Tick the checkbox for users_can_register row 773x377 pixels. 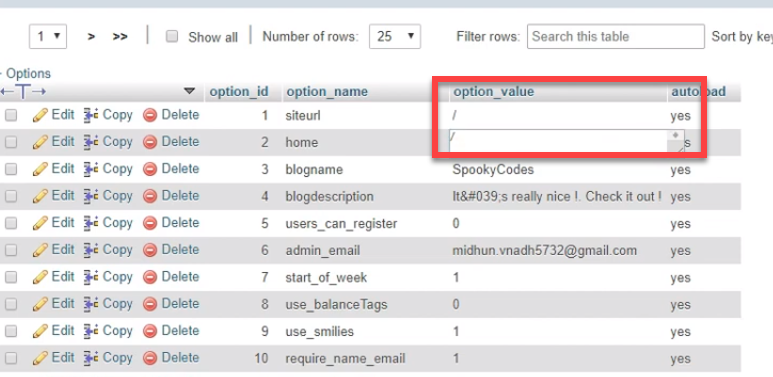[x=11, y=223]
